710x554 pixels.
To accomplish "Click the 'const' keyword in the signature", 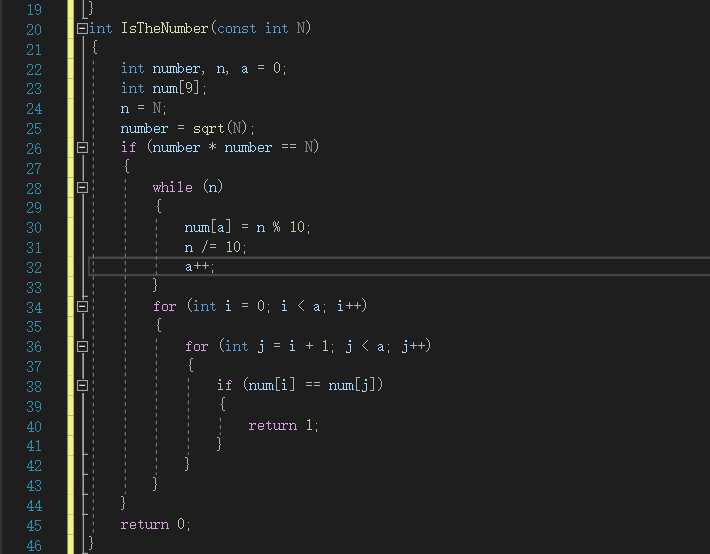I will pyautogui.click(x=236, y=29).
